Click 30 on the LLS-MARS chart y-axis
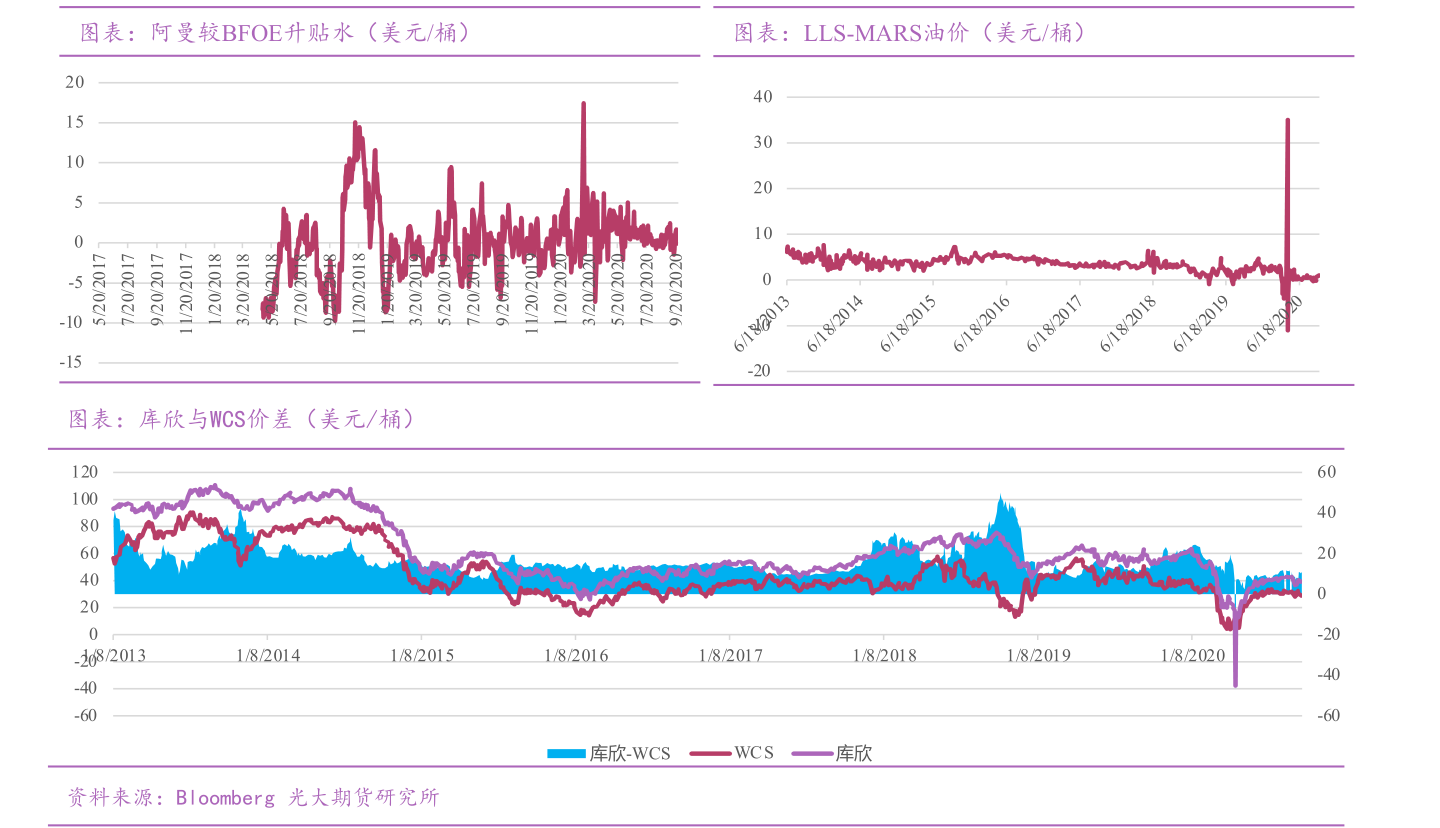Screen dimensions: 1440x828 763,142
